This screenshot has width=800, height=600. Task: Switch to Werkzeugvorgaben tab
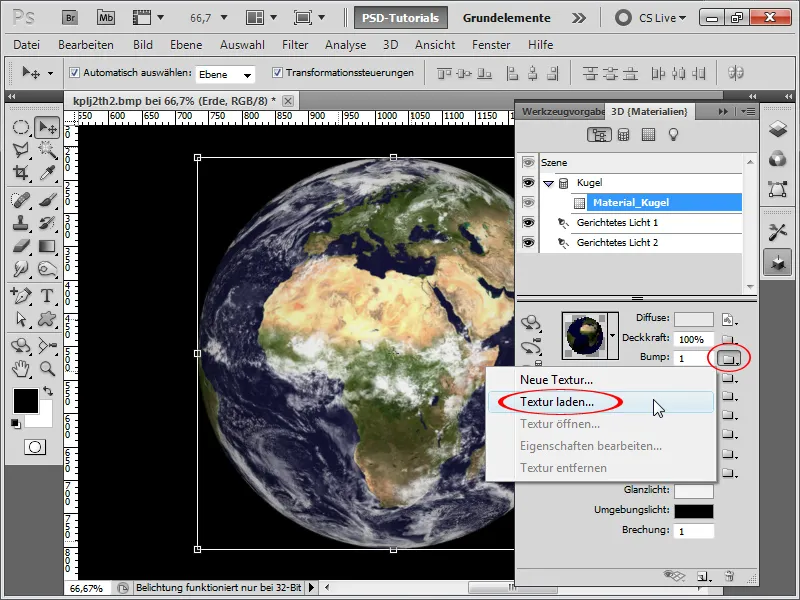[x=562, y=111]
